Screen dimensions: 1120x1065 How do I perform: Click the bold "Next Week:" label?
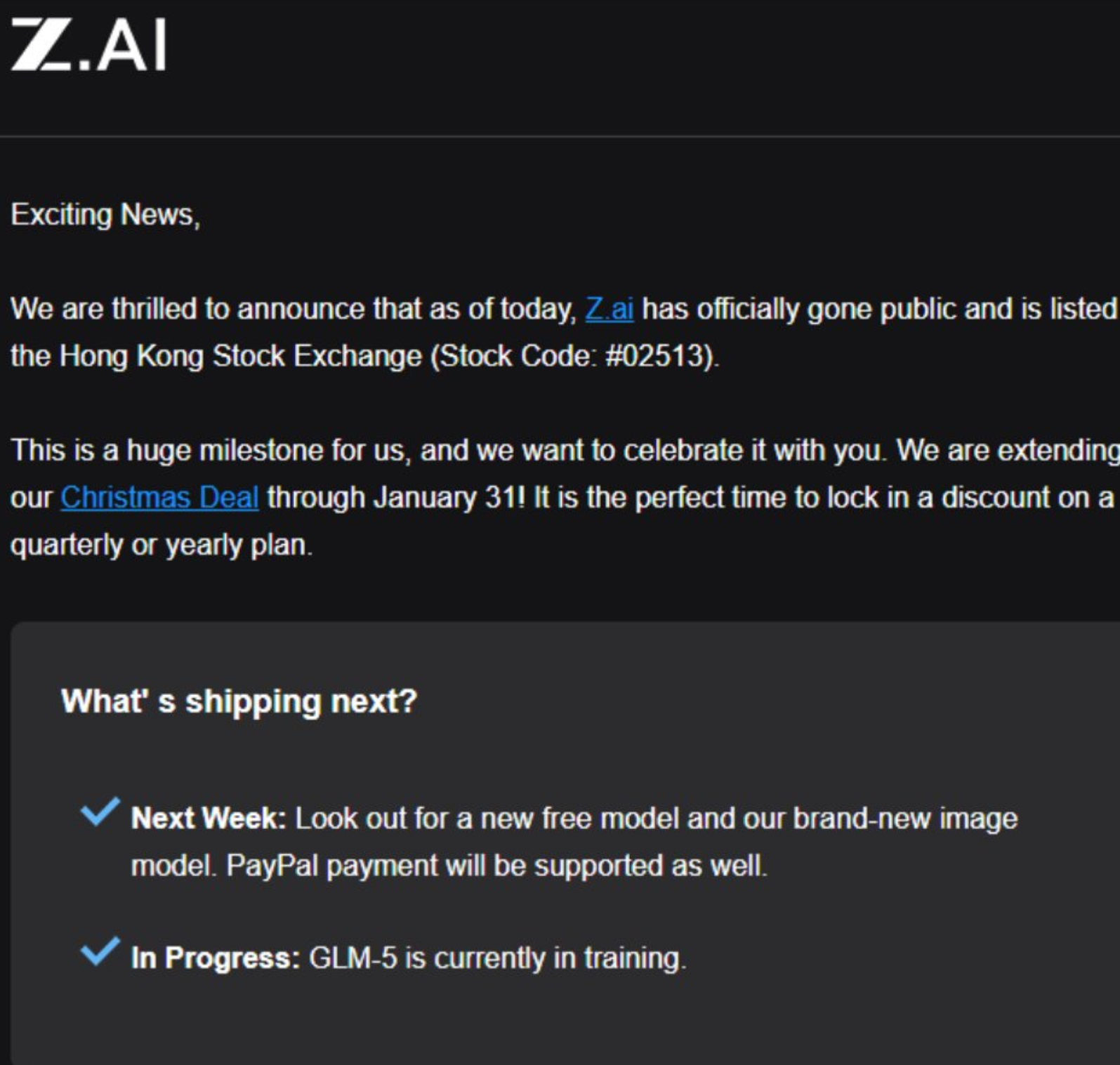tap(209, 819)
